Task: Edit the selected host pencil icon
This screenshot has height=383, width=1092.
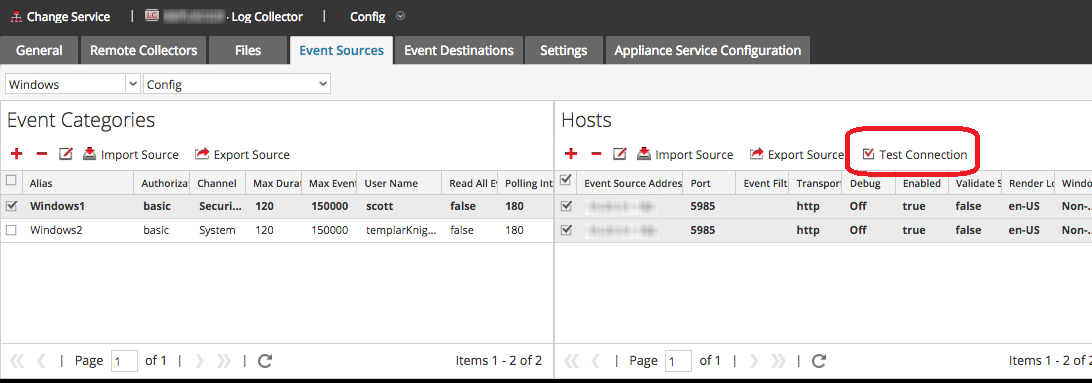Action: 620,154
